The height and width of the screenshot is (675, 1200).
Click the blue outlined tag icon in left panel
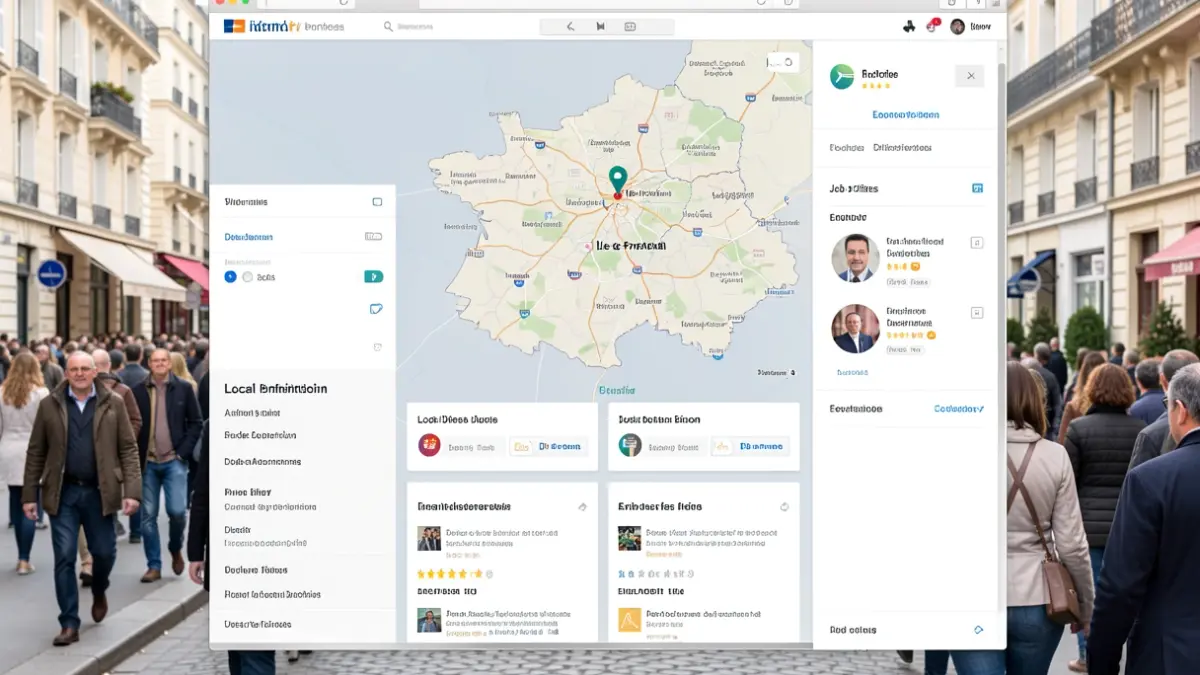376,309
